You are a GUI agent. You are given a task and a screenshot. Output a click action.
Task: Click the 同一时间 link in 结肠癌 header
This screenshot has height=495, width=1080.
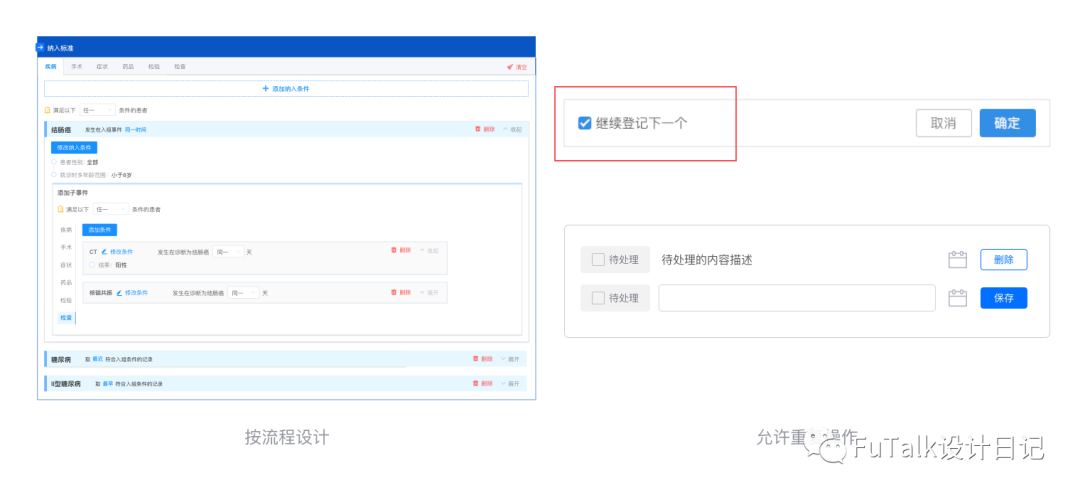point(136,129)
